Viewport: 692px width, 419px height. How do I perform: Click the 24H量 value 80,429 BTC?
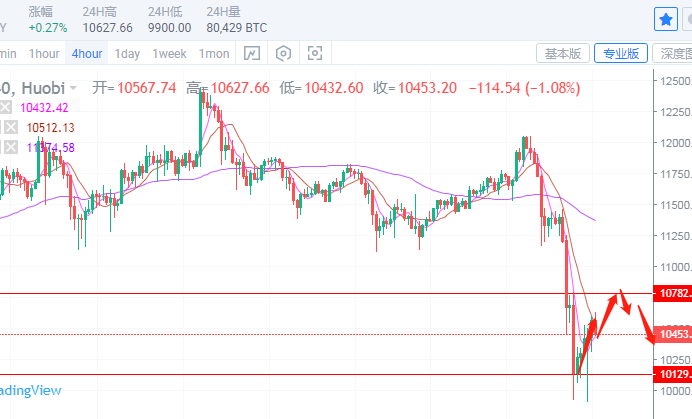pos(237,28)
